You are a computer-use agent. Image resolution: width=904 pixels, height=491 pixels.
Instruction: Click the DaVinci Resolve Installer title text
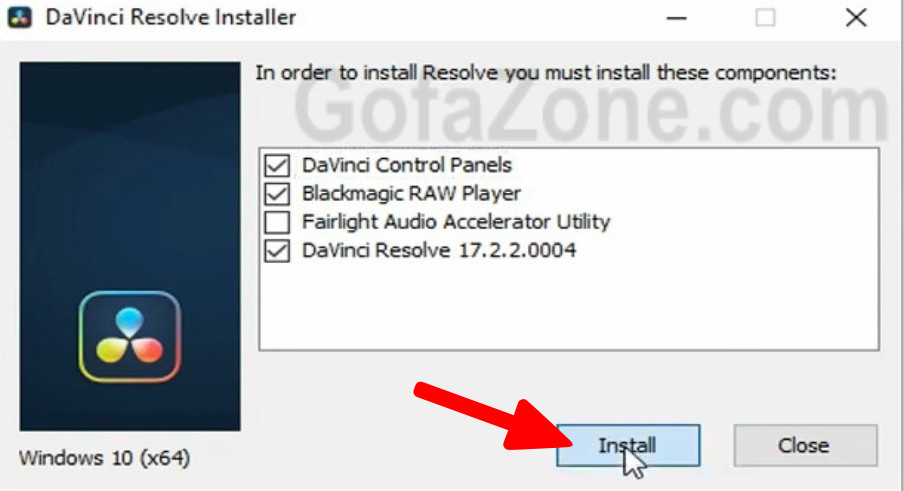pyautogui.click(x=171, y=17)
